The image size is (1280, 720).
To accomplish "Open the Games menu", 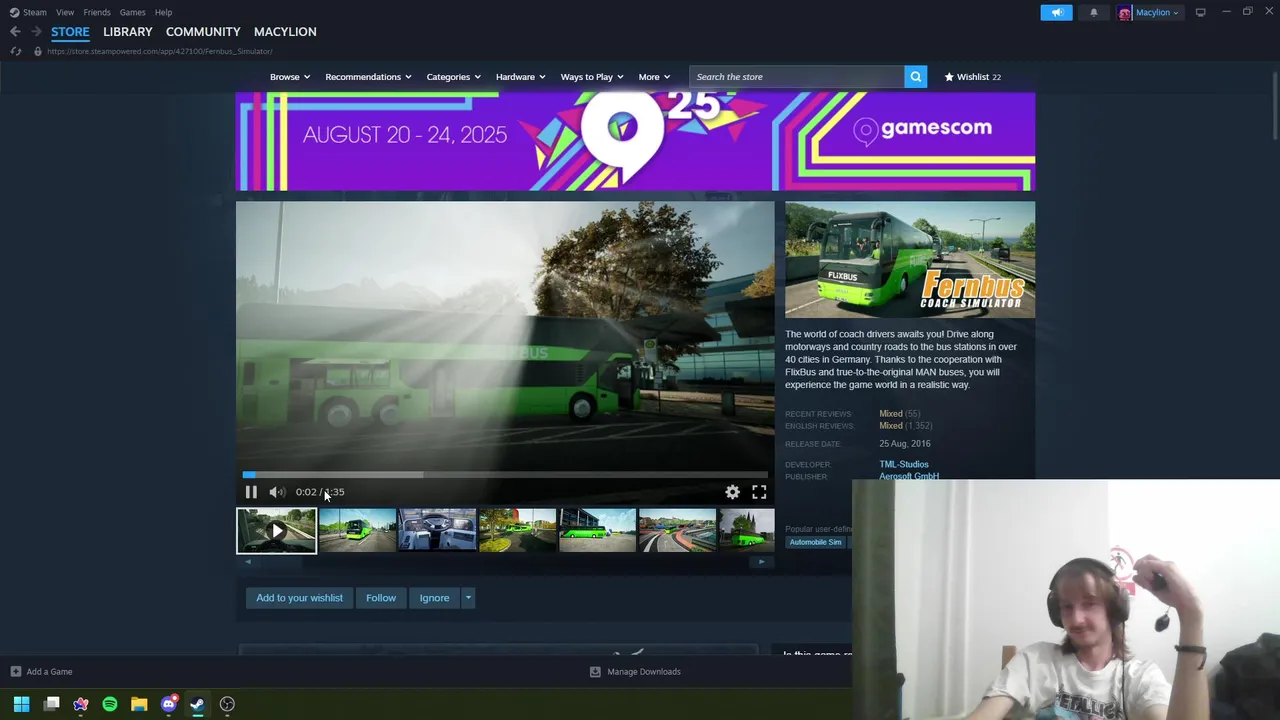I will pos(132,12).
